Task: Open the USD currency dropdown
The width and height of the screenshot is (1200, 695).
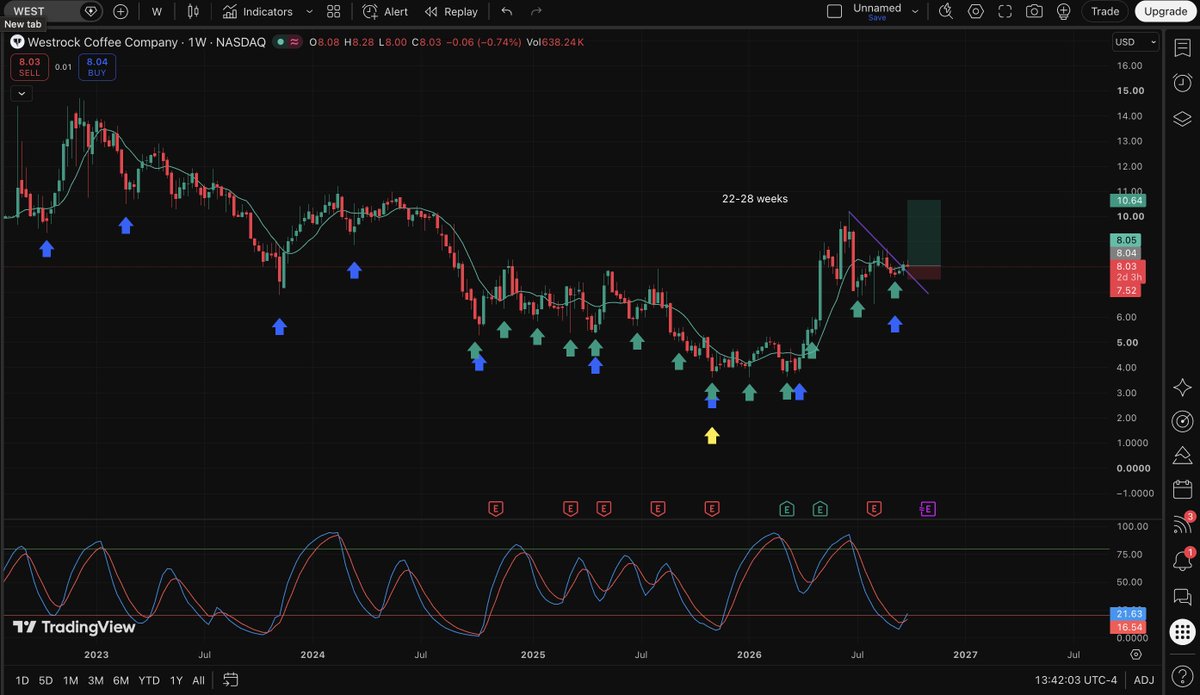Action: point(1136,42)
